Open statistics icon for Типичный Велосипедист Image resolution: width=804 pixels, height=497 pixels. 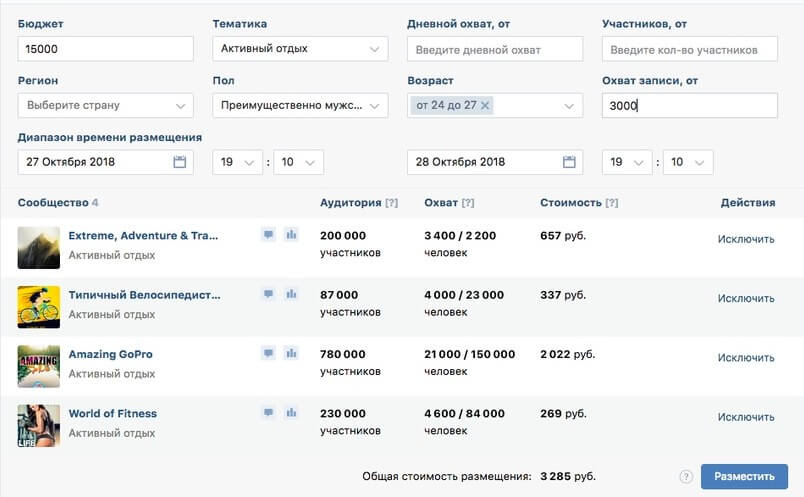(291, 294)
